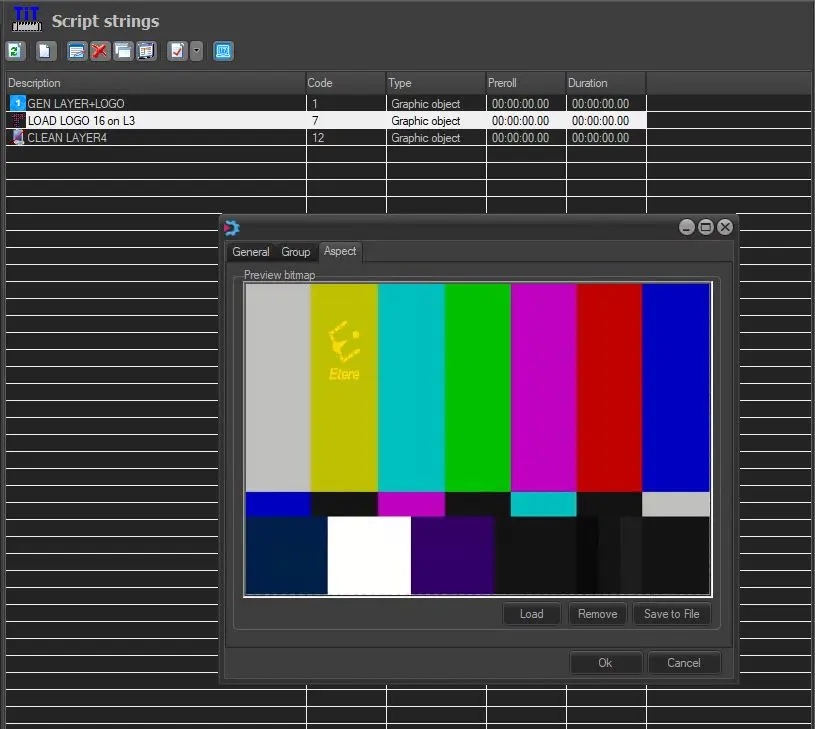
Task: Click the edit script string icon
Action: [76, 51]
